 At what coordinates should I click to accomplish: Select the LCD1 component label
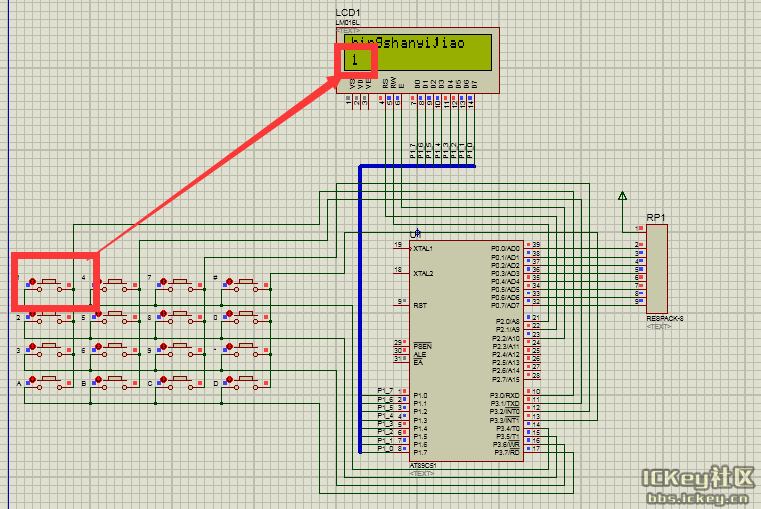(x=347, y=13)
